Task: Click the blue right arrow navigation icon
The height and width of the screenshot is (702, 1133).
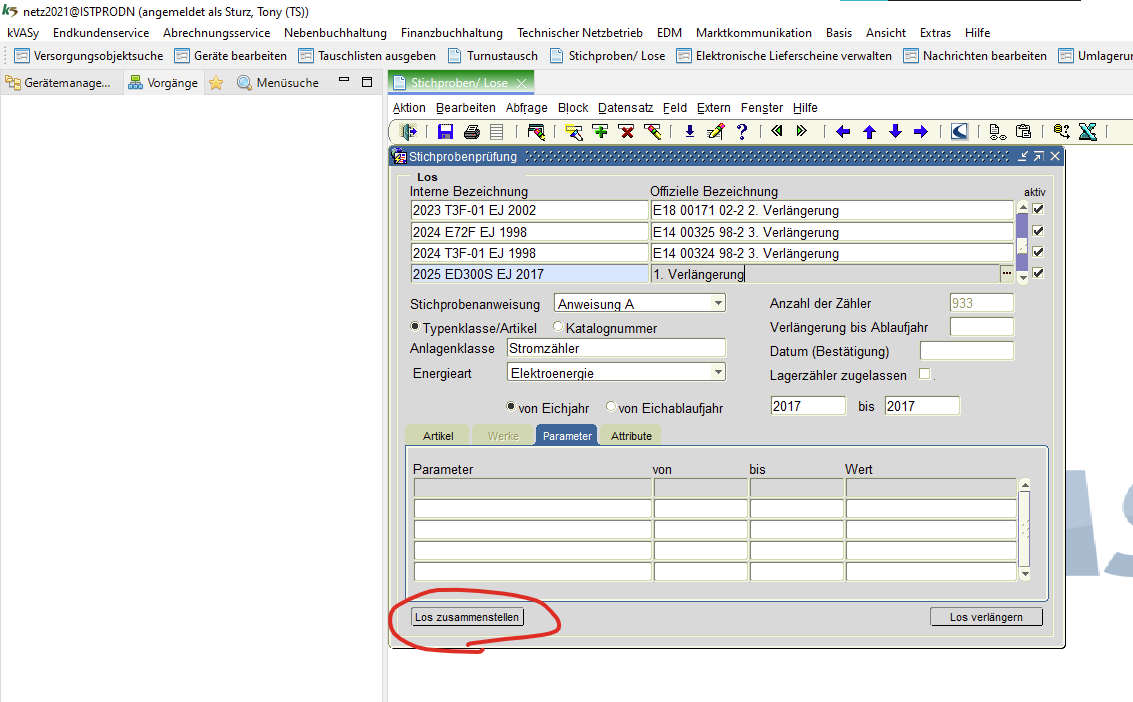Action: (921, 131)
